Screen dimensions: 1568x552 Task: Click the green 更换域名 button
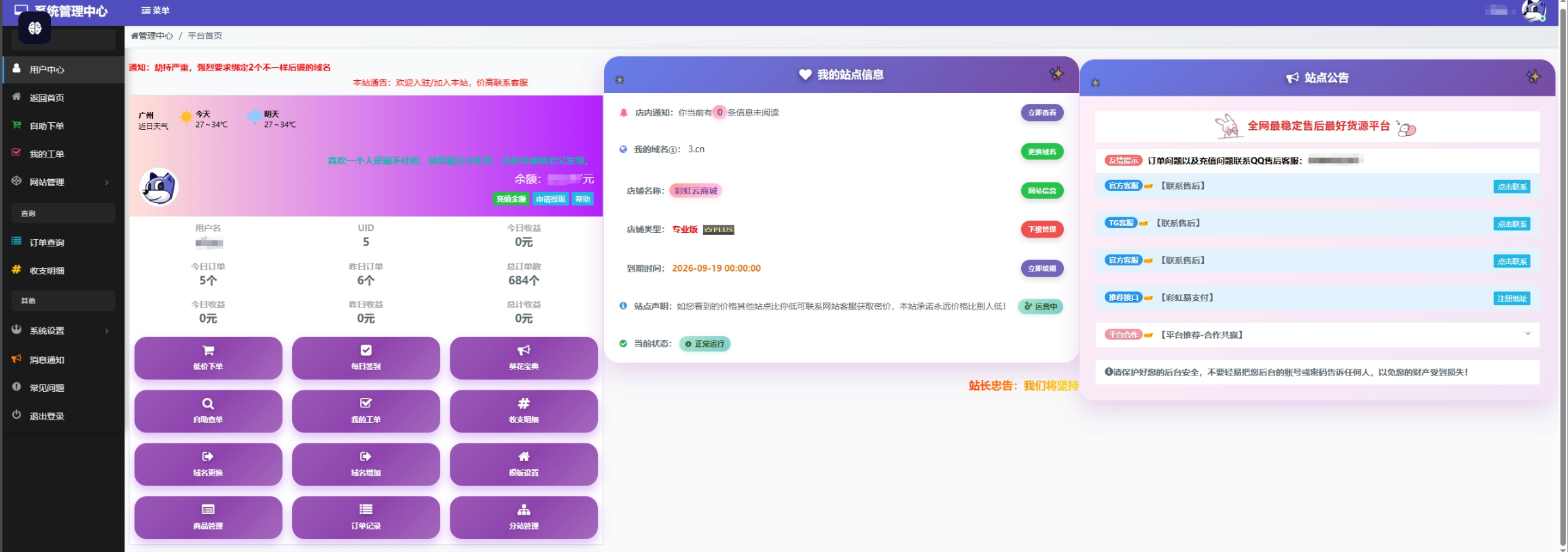click(1042, 151)
